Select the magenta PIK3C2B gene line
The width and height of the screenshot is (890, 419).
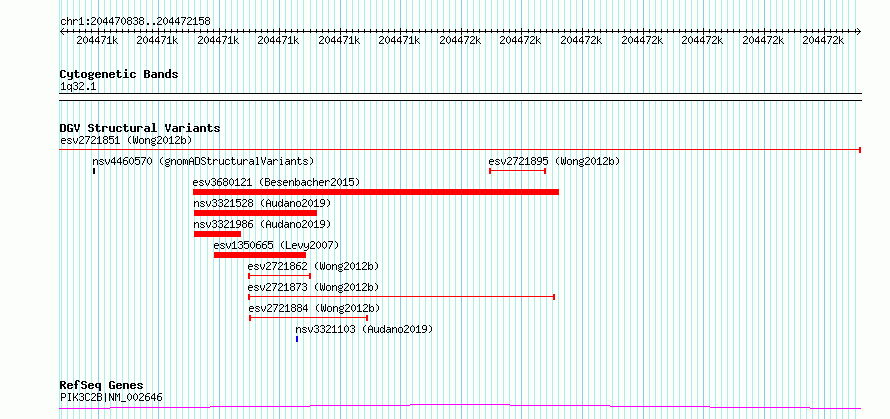coord(460,406)
